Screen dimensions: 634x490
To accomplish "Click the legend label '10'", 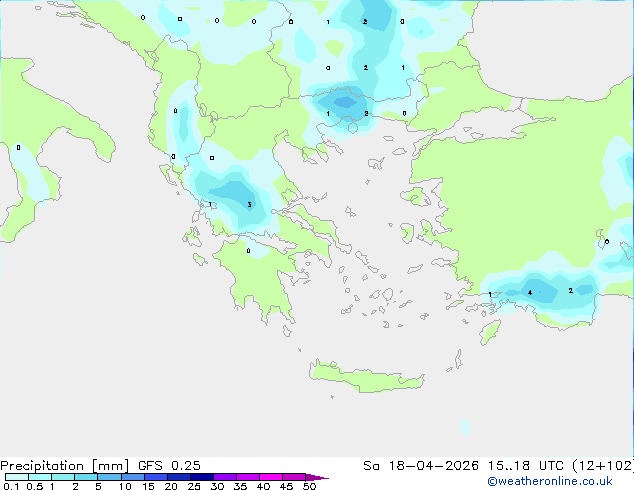I will (x=125, y=486).
